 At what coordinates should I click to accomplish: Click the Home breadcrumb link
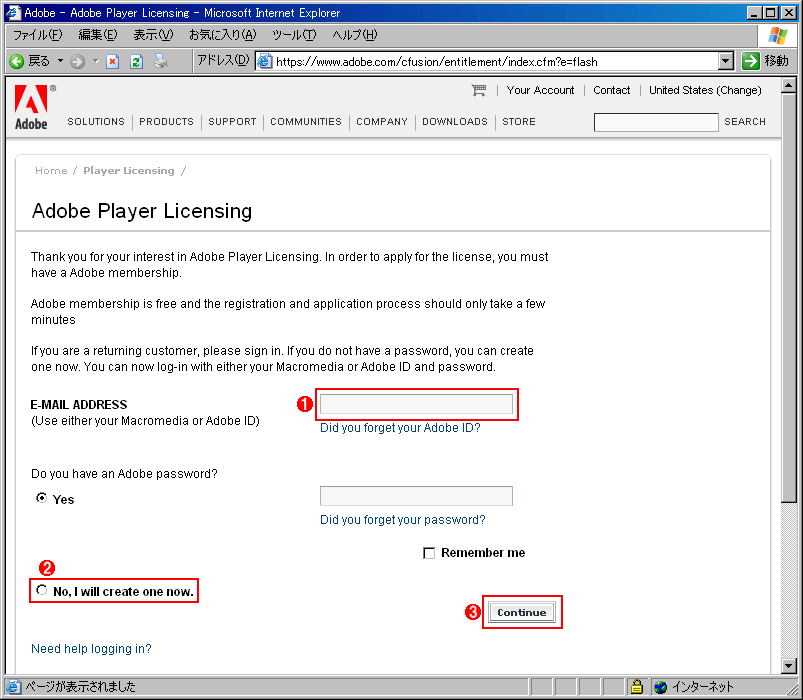click(x=51, y=171)
